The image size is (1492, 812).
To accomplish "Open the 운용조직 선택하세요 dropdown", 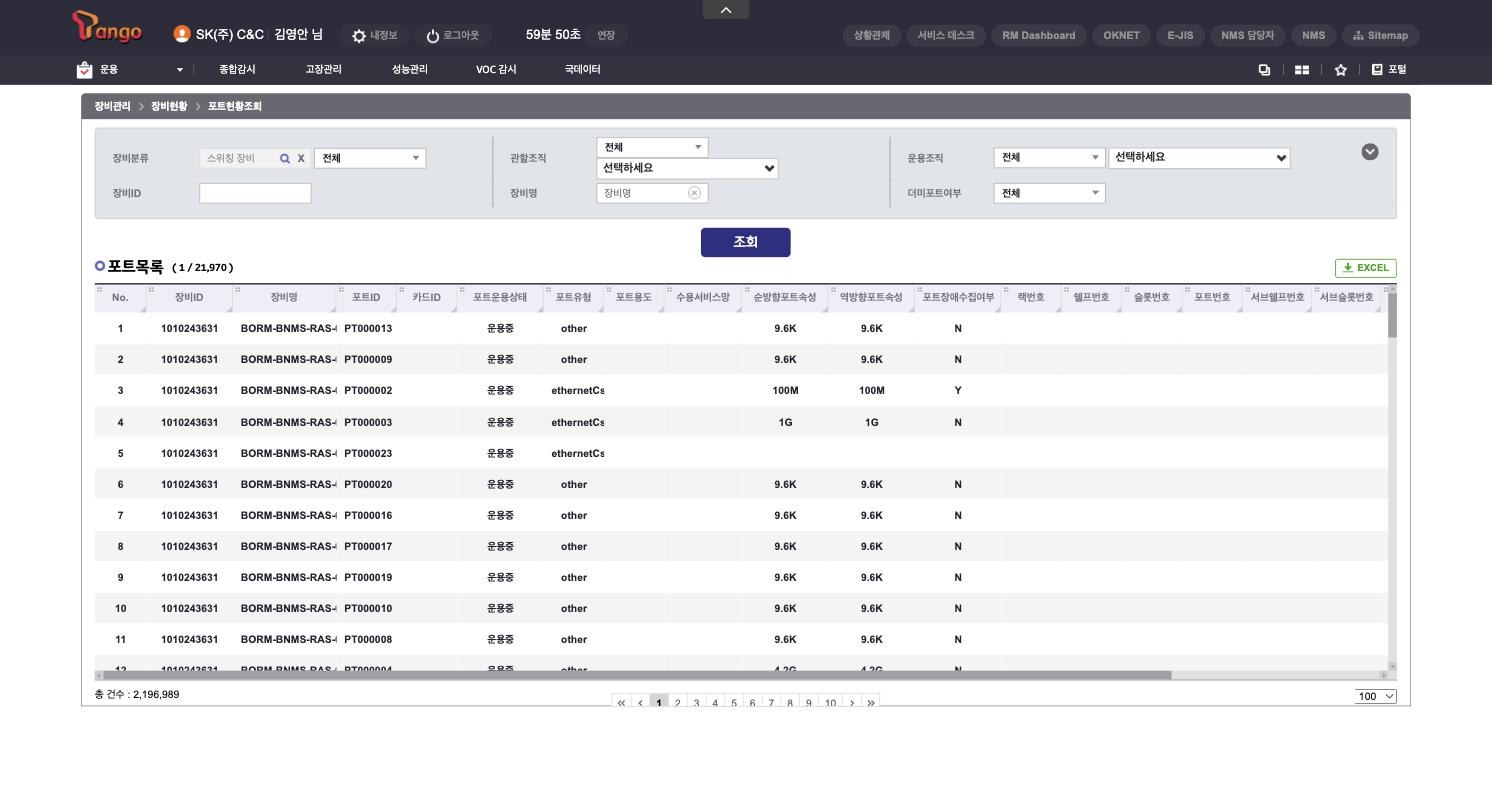I will [x=1199, y=157].
